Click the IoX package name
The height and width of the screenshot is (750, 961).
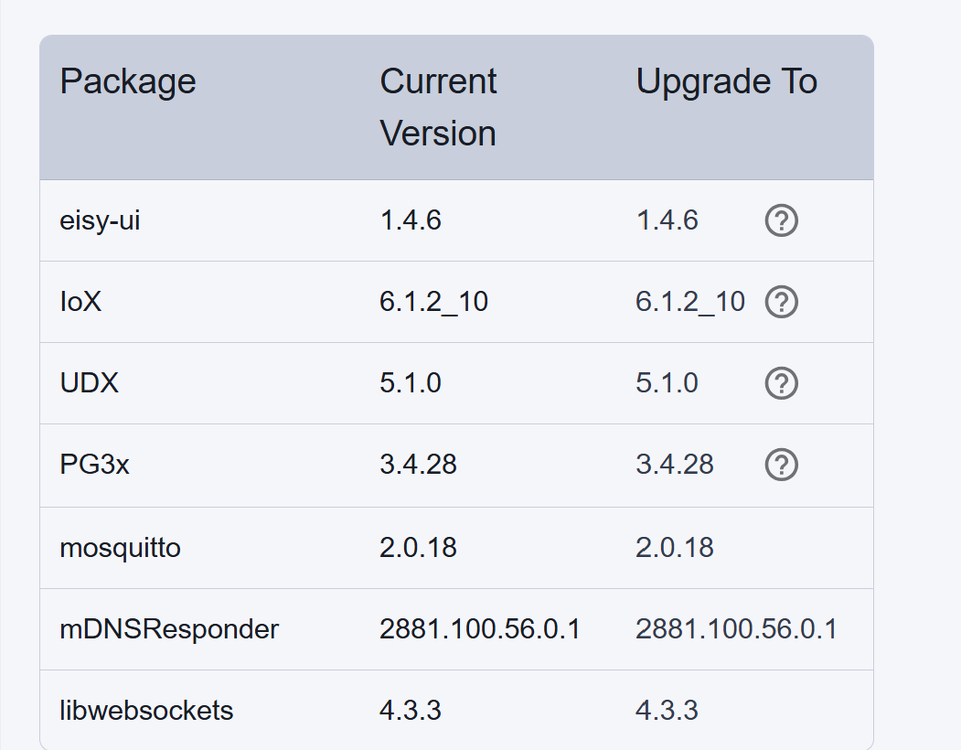click(x=80, y=302)
